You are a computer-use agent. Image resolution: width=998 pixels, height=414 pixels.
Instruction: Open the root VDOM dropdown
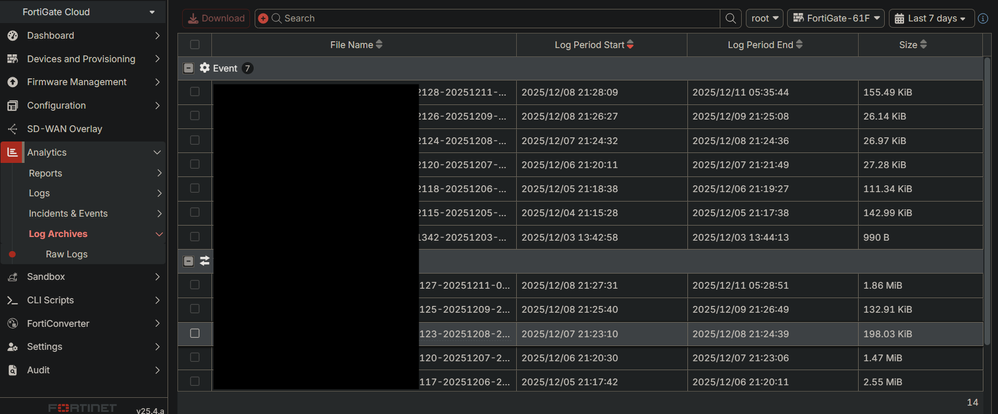coord(765,18)
